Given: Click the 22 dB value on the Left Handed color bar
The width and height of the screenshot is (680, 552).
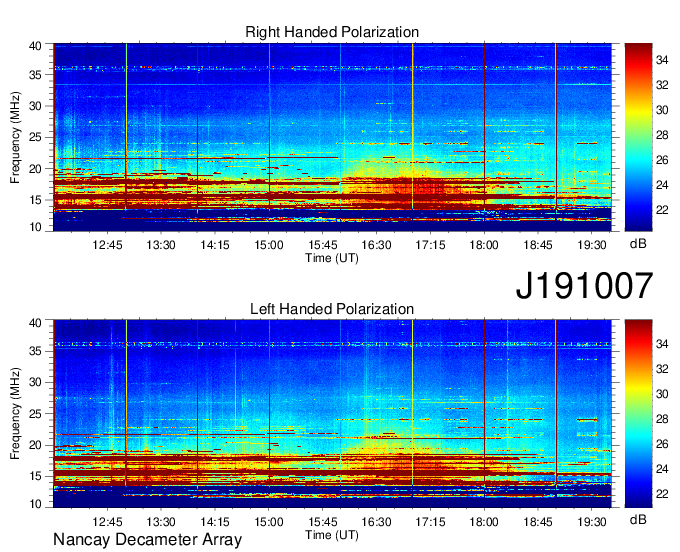Looking at the screenshot, I should [x=662, y=494].
